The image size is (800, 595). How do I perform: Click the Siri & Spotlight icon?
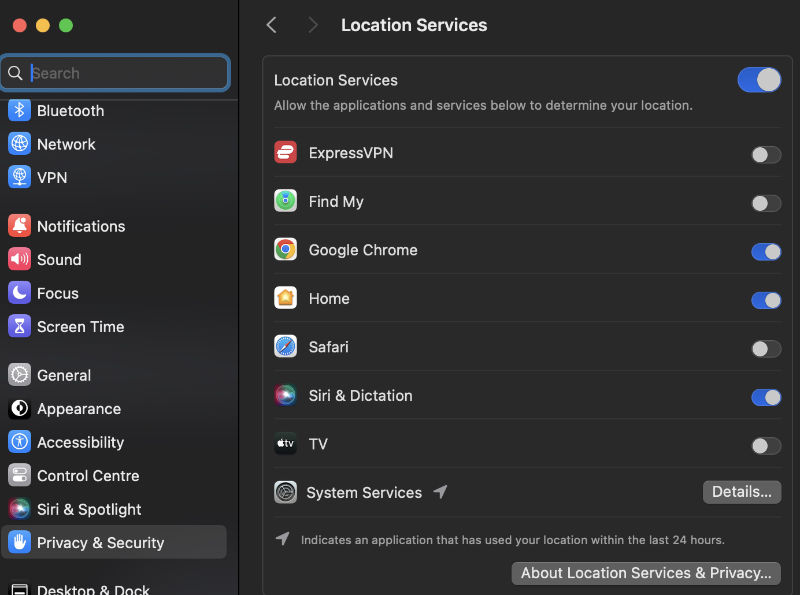tap(19, 509)
